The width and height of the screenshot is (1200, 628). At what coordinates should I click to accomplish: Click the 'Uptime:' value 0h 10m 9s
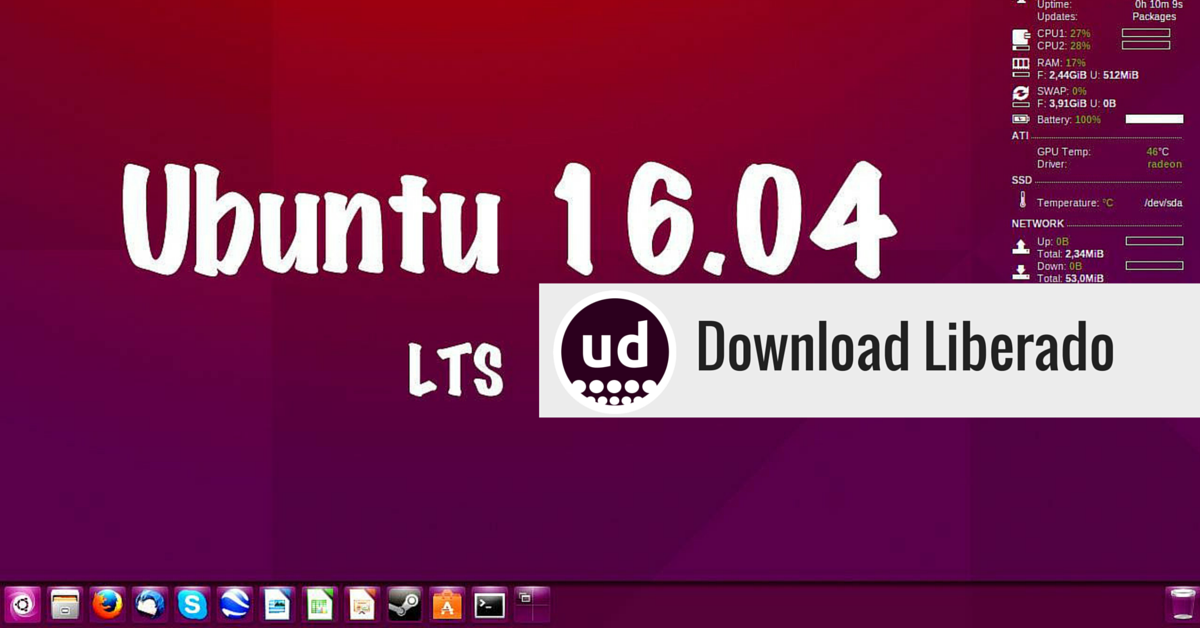[x=1158, y=5]
